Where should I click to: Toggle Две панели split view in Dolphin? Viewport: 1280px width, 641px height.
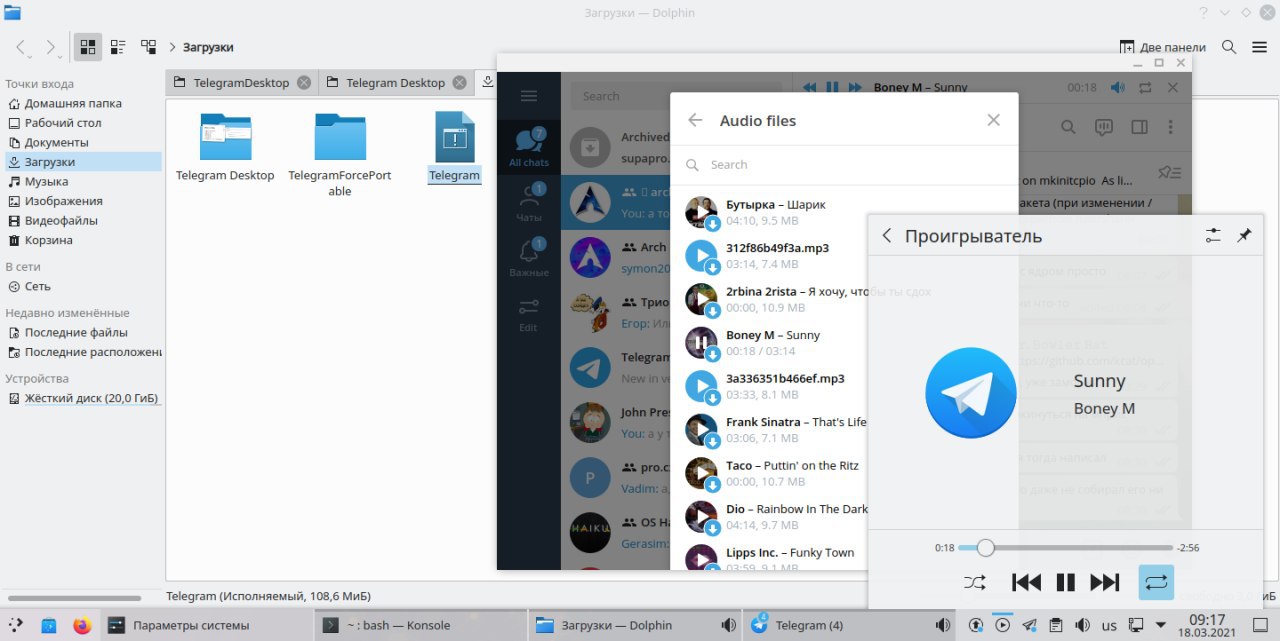click(x=1162, y=47)
